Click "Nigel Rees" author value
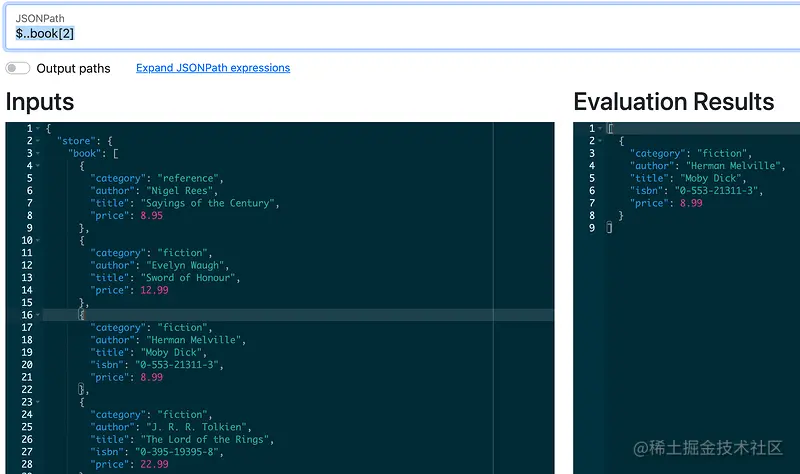 (180, 191)
